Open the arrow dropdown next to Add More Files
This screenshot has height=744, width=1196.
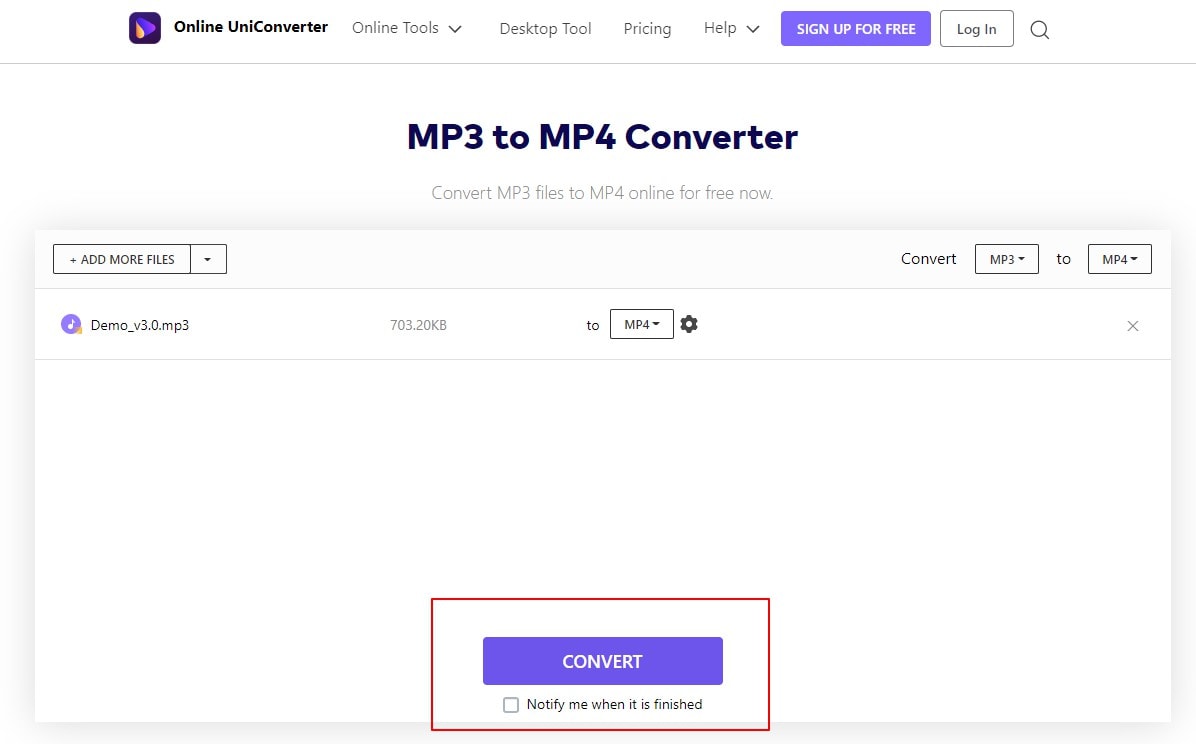pos(208,259)
